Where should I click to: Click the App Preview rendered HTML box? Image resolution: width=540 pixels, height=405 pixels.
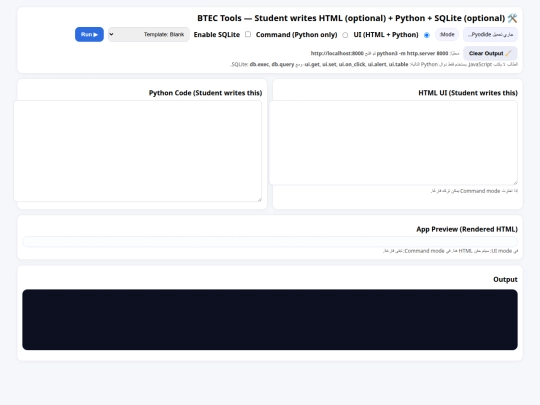point(270,241)
